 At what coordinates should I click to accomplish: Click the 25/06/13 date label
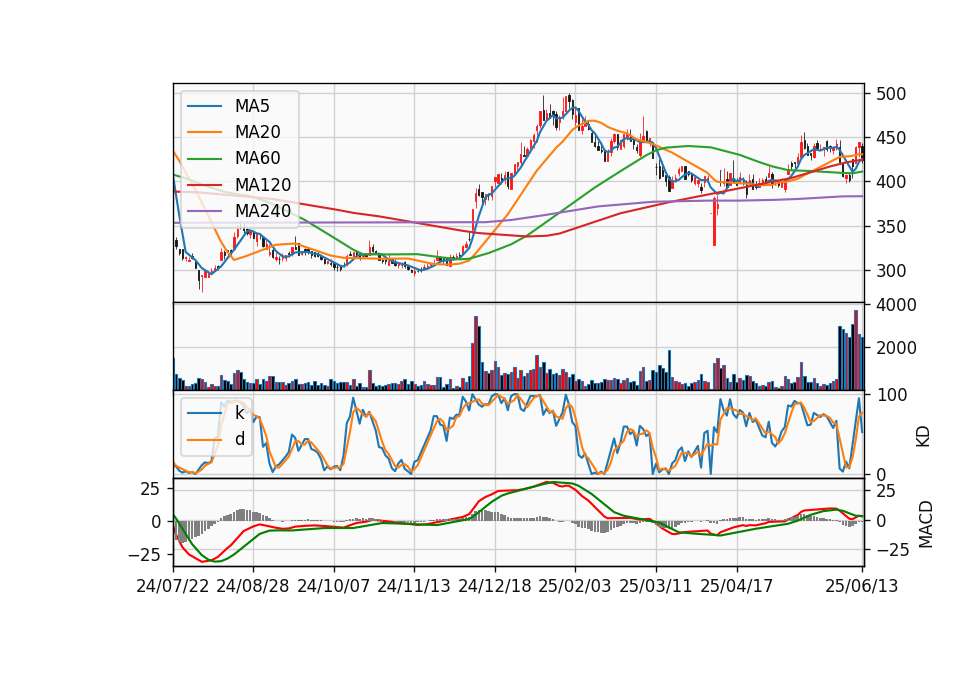[861, 586]
